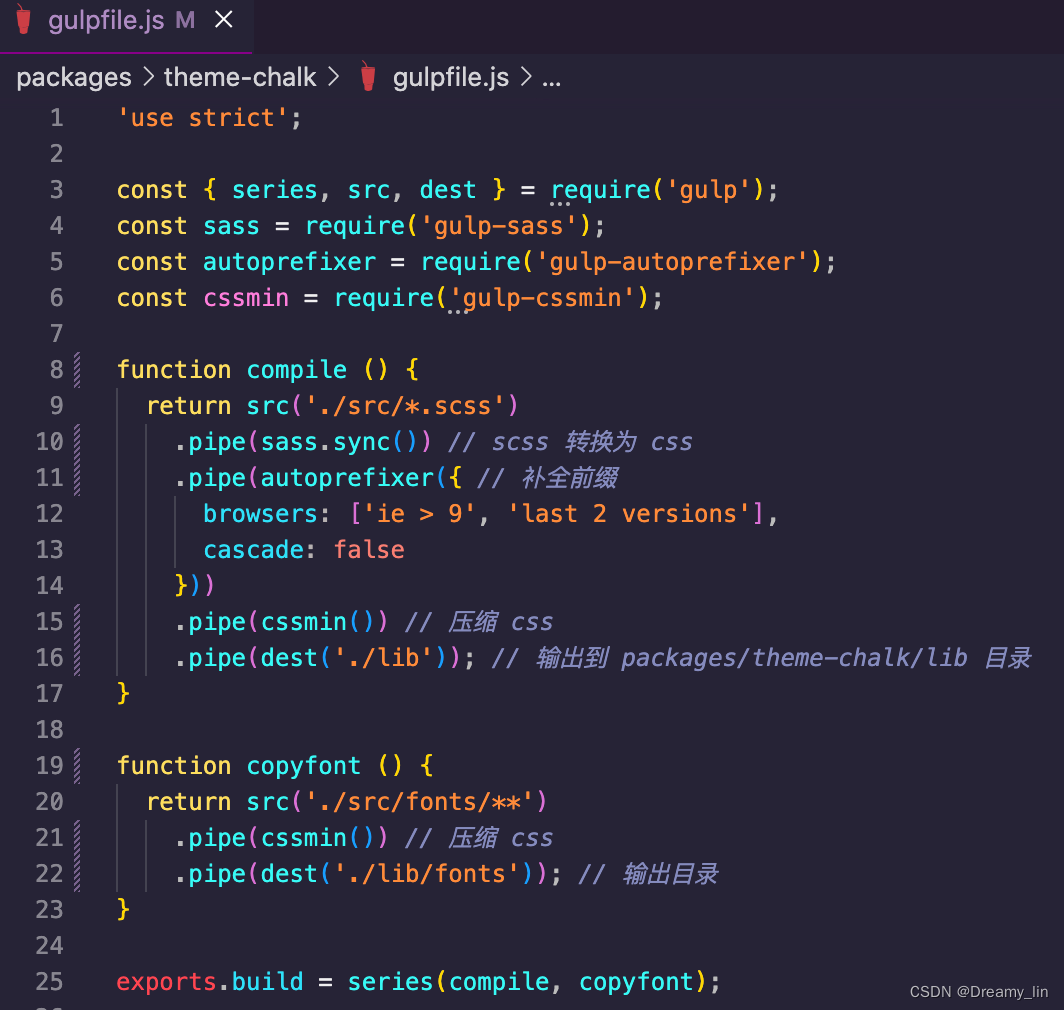1064x1010 pixels.
Task: Click the M modified badge on the tab
Action: coord(185,21)
